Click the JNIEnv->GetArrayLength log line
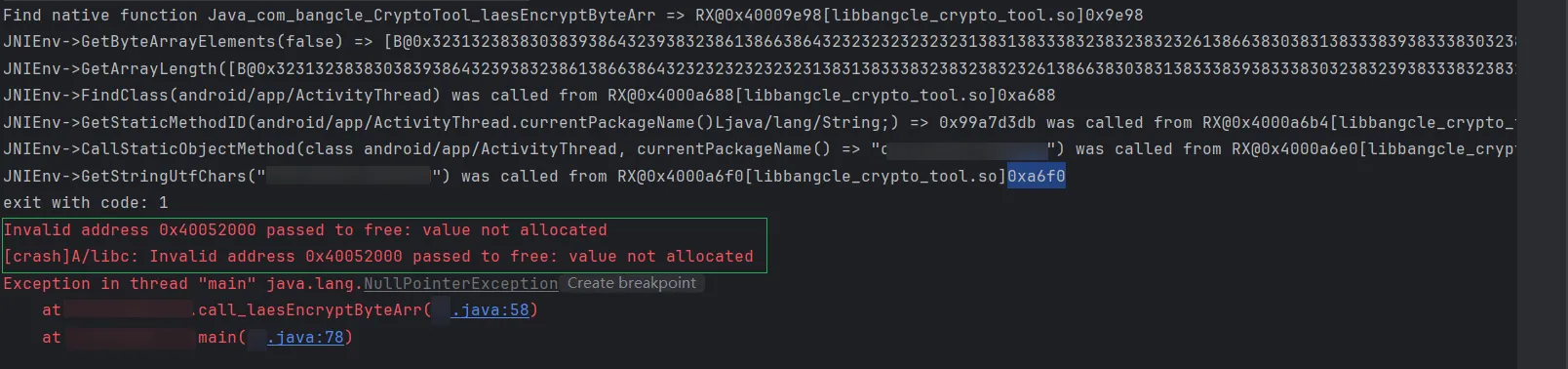Screen dimensions: 1568x369 tap(759, 69)
